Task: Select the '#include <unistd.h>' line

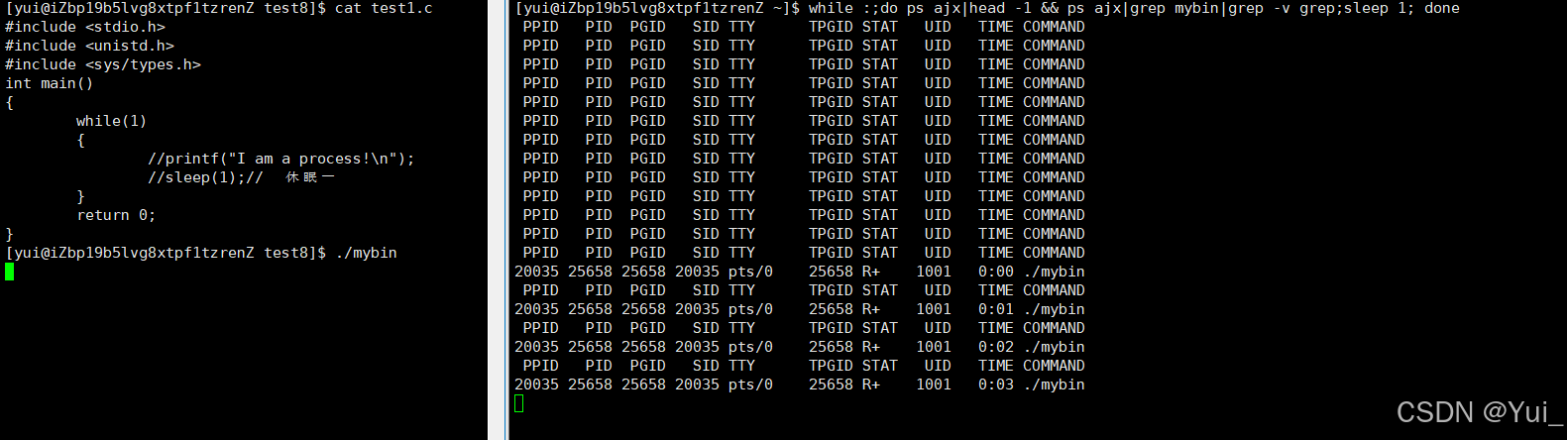Action: click(89, 46)
